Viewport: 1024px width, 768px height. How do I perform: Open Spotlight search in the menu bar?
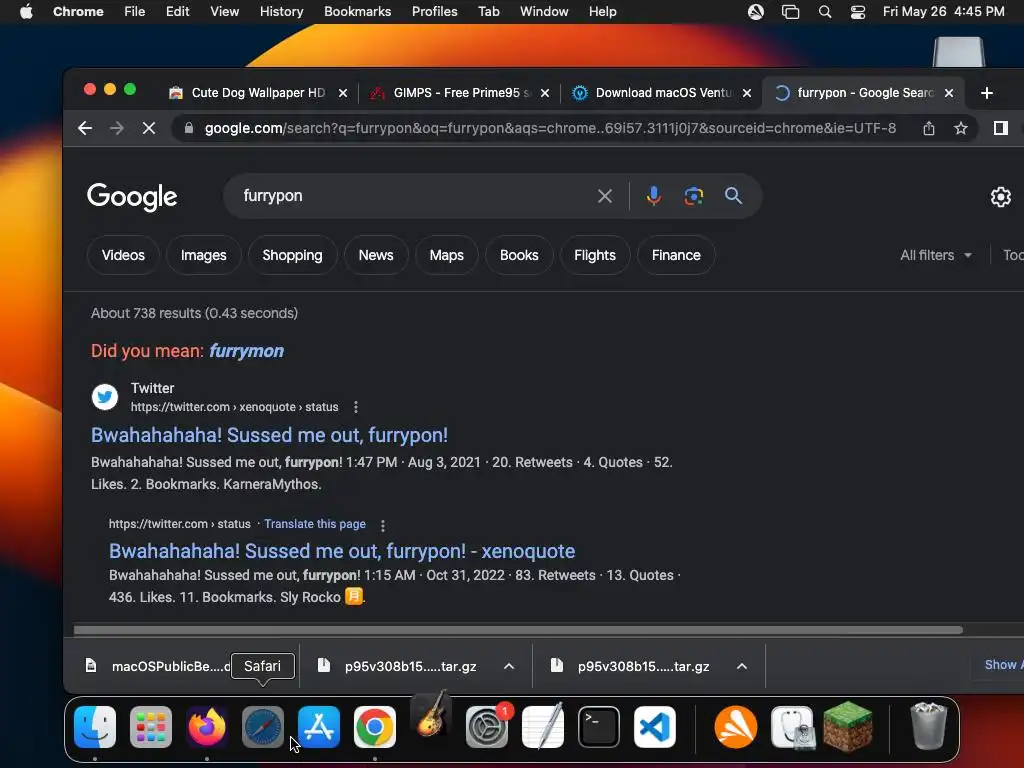click(825, 12)
